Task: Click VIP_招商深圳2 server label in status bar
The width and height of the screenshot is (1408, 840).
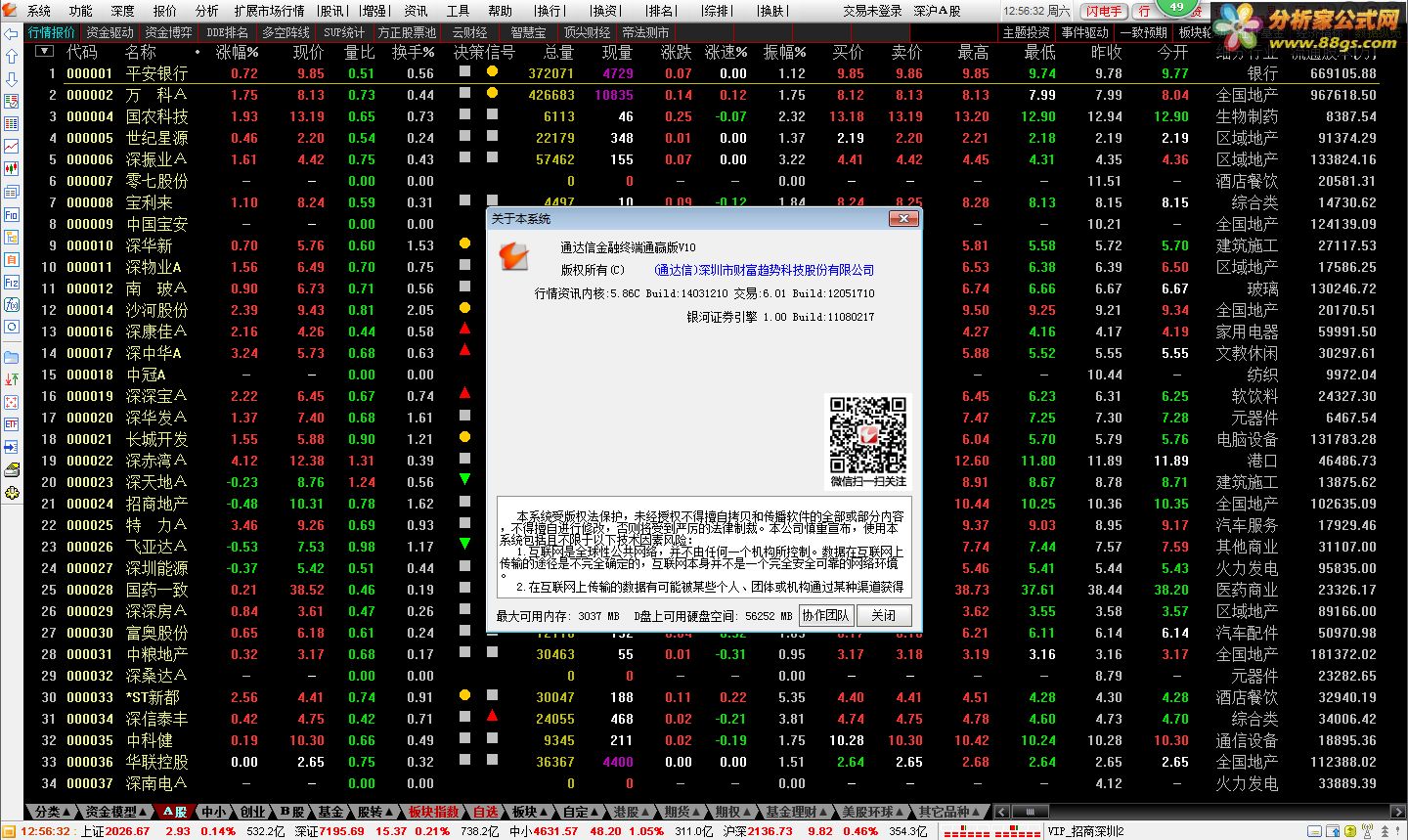Action: (1085, 831)
